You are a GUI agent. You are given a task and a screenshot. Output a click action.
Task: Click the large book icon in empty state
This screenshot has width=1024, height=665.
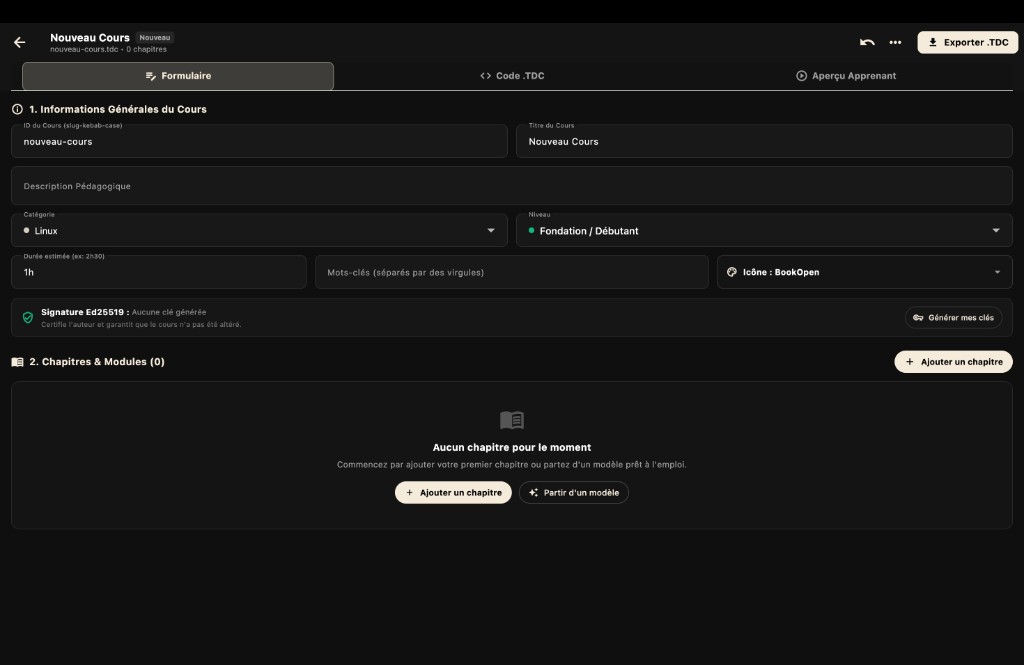click(512, 419)
